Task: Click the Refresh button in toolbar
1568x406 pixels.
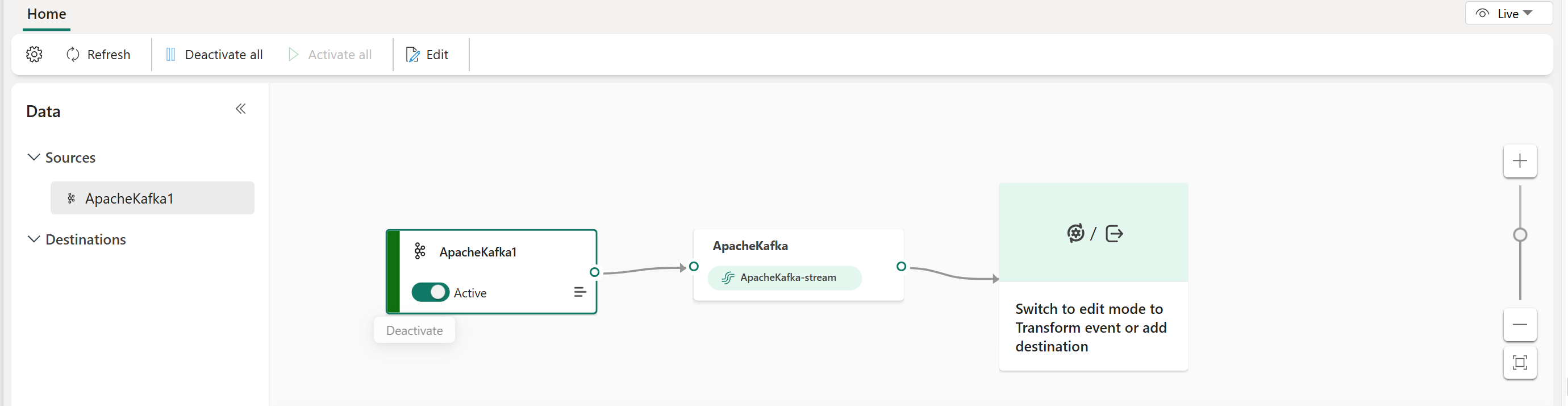Action: click(98, 55)
